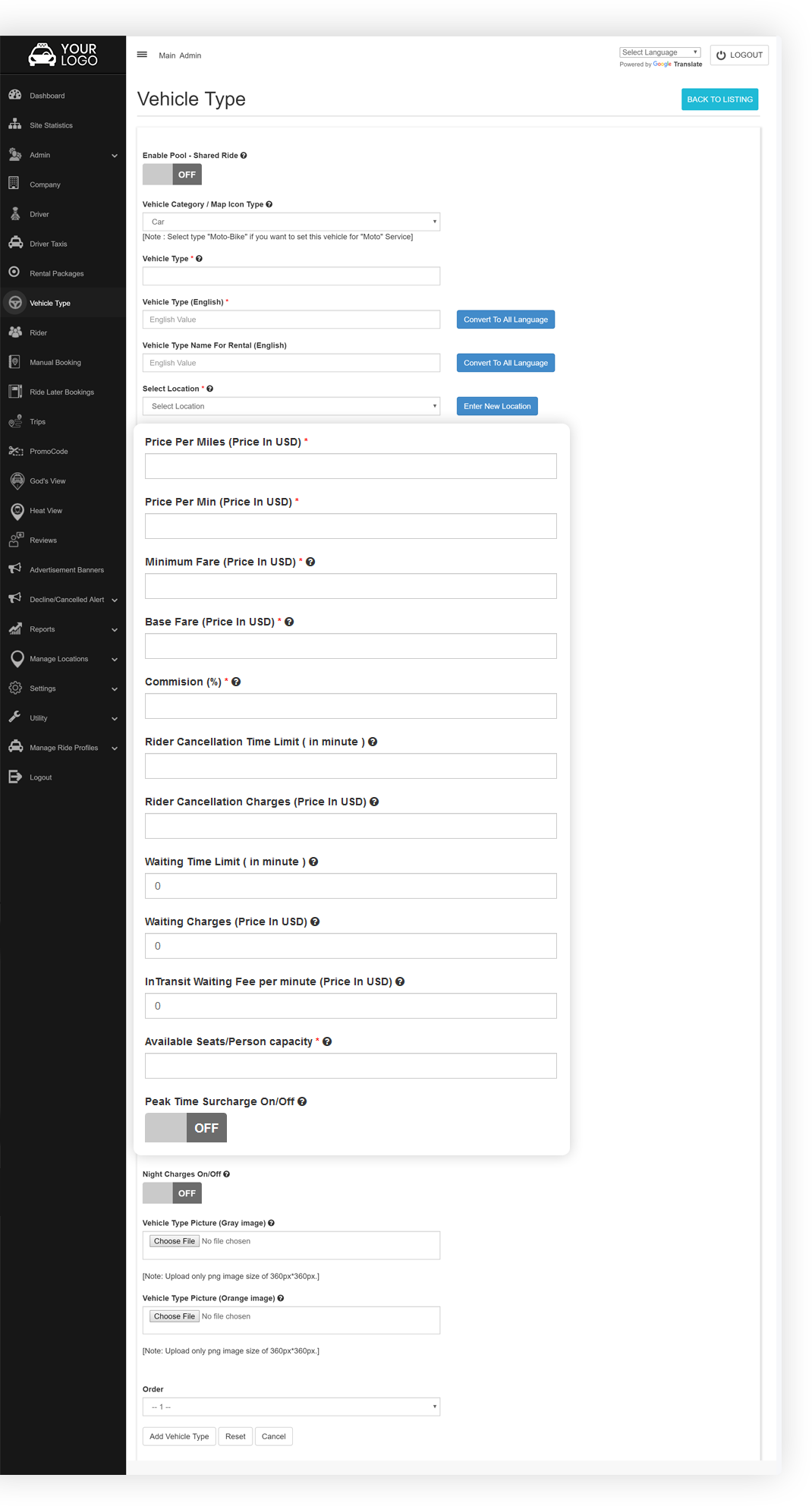Screen dimensions: 812x1506
Task: Open the Select Location dropdown
Action: [x=291, y=406]
